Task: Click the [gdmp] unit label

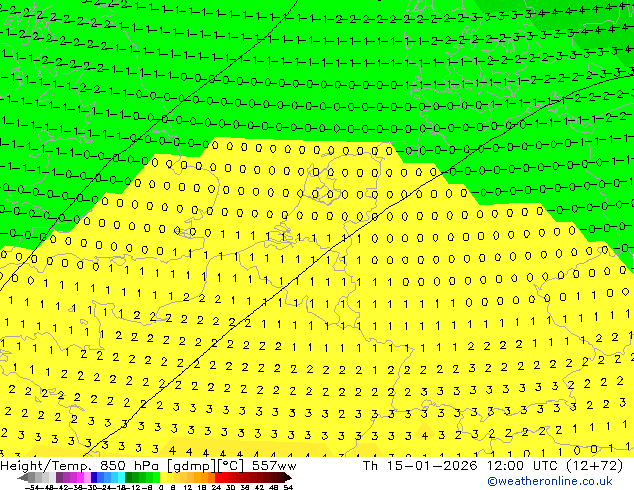Action: click(x=192, y=466)
